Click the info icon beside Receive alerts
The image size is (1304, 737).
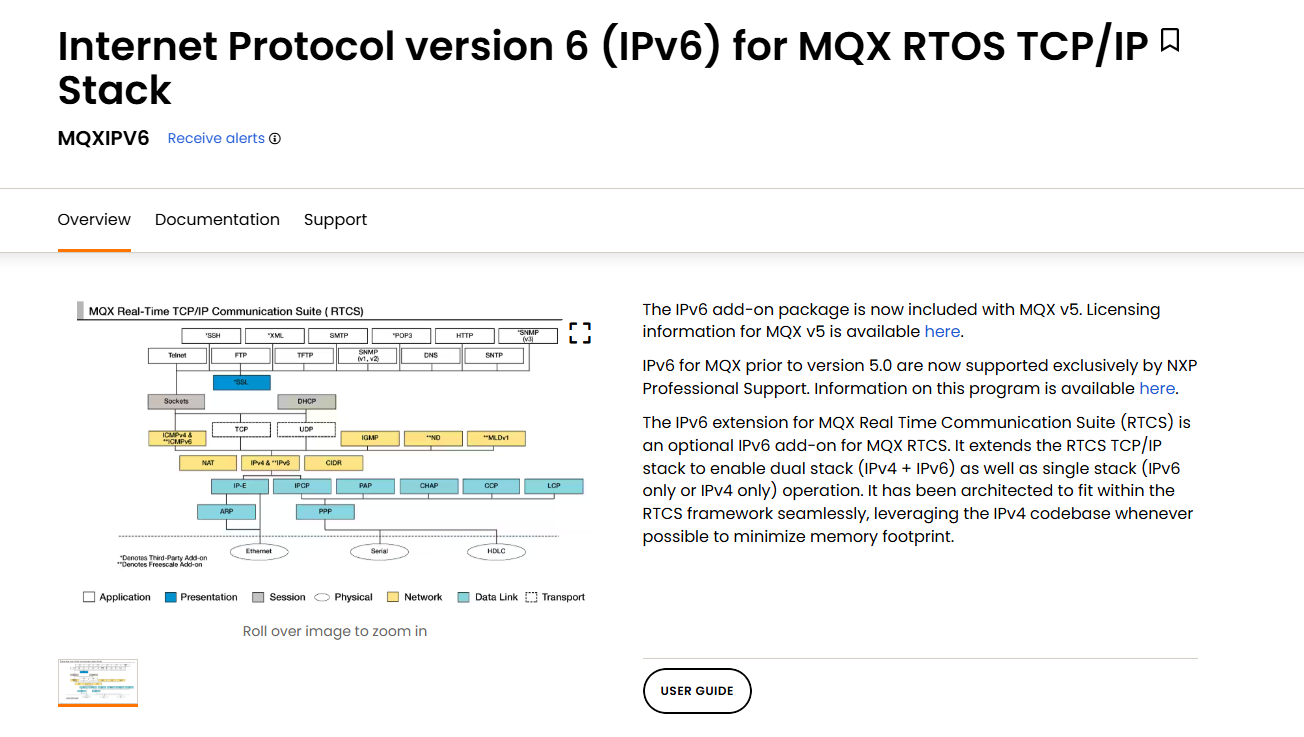[275, 139]
